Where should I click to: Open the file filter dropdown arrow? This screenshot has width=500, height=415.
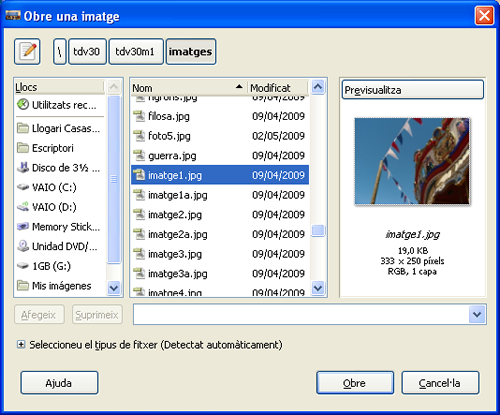[x=477, y=314]
